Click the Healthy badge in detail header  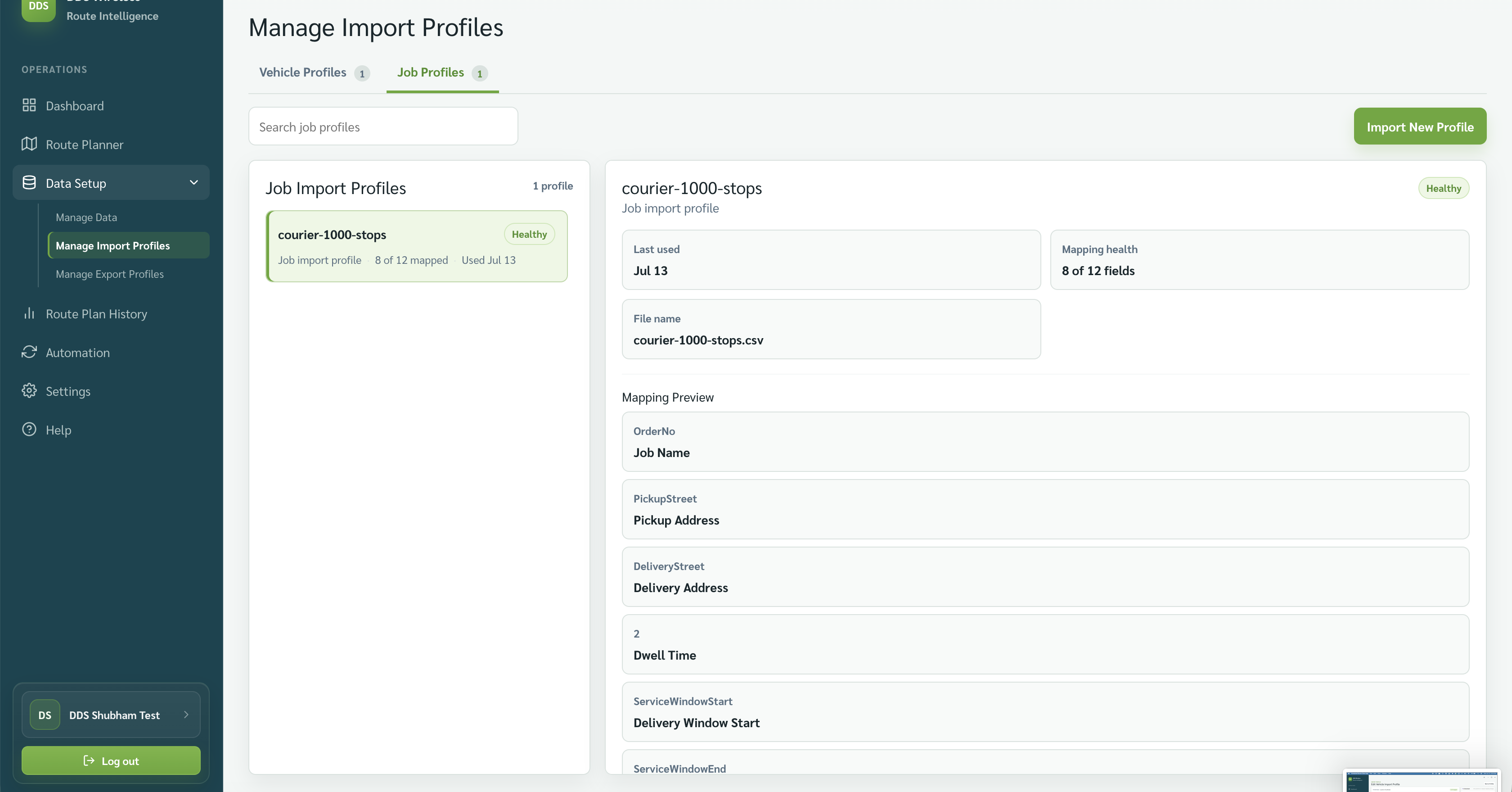pyautogui.click(x=1443, y=189)
